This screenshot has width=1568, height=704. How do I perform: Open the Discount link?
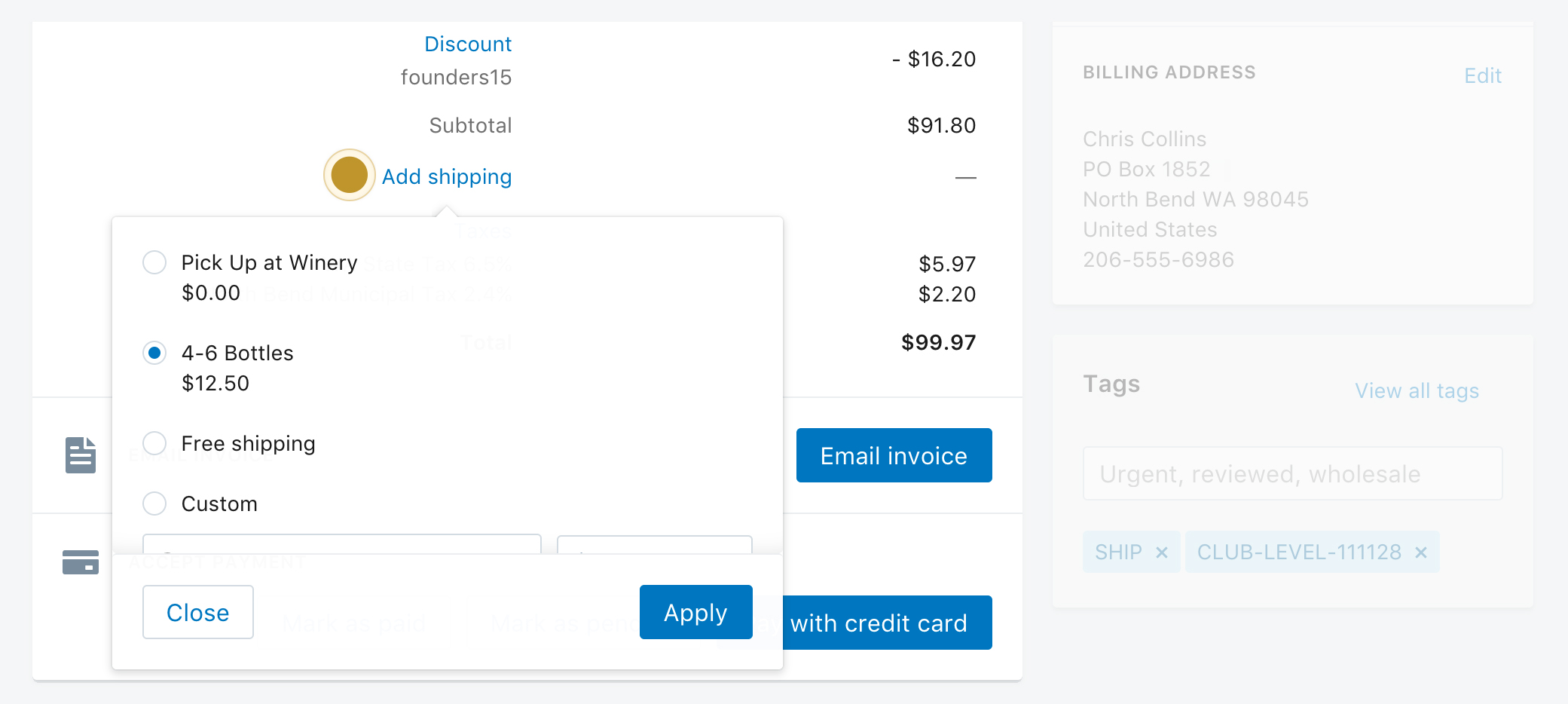[468, 44]
